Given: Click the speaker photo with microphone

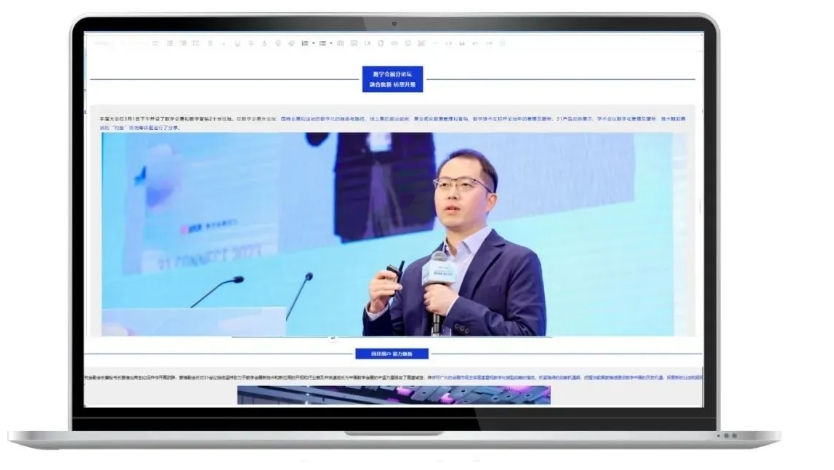Looking at the screenshot, I should (x=388, y=234).
